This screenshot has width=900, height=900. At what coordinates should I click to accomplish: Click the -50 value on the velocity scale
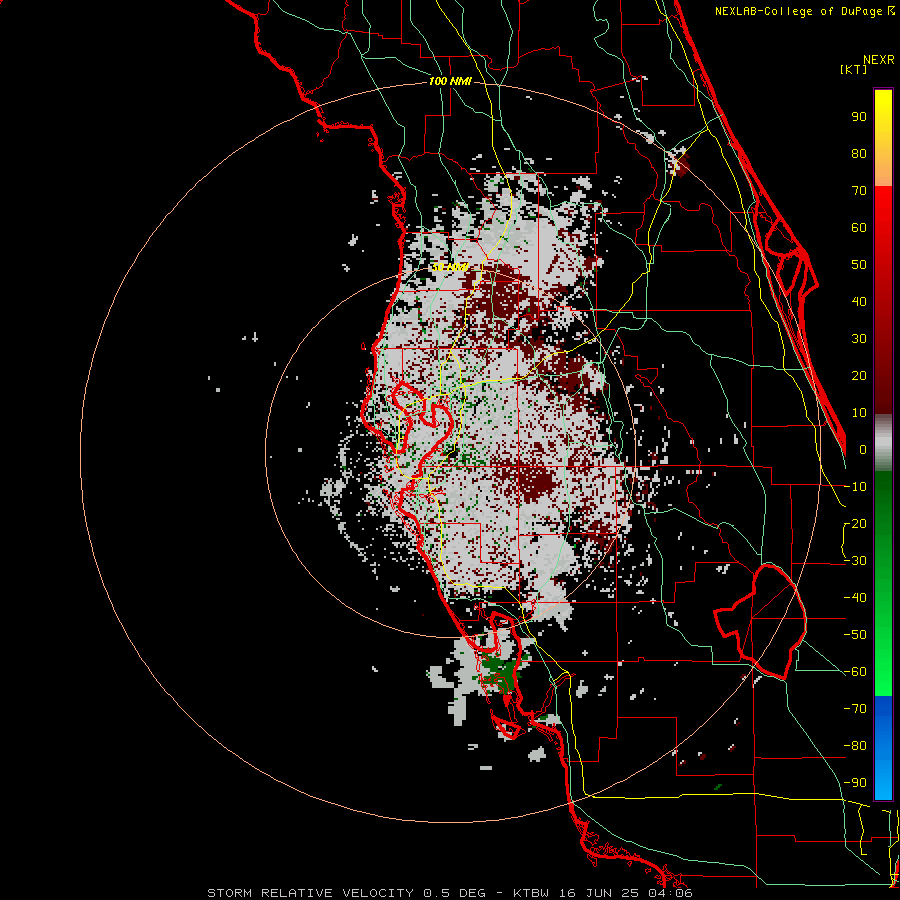(x=855, y=635)
